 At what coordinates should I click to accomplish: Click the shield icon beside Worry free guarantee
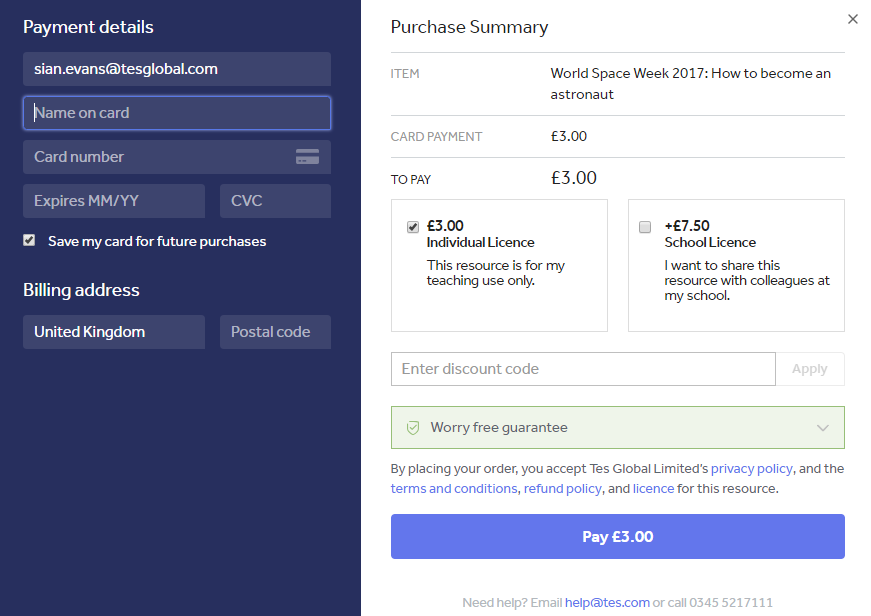pyautogui.click(x=412, y=428)
